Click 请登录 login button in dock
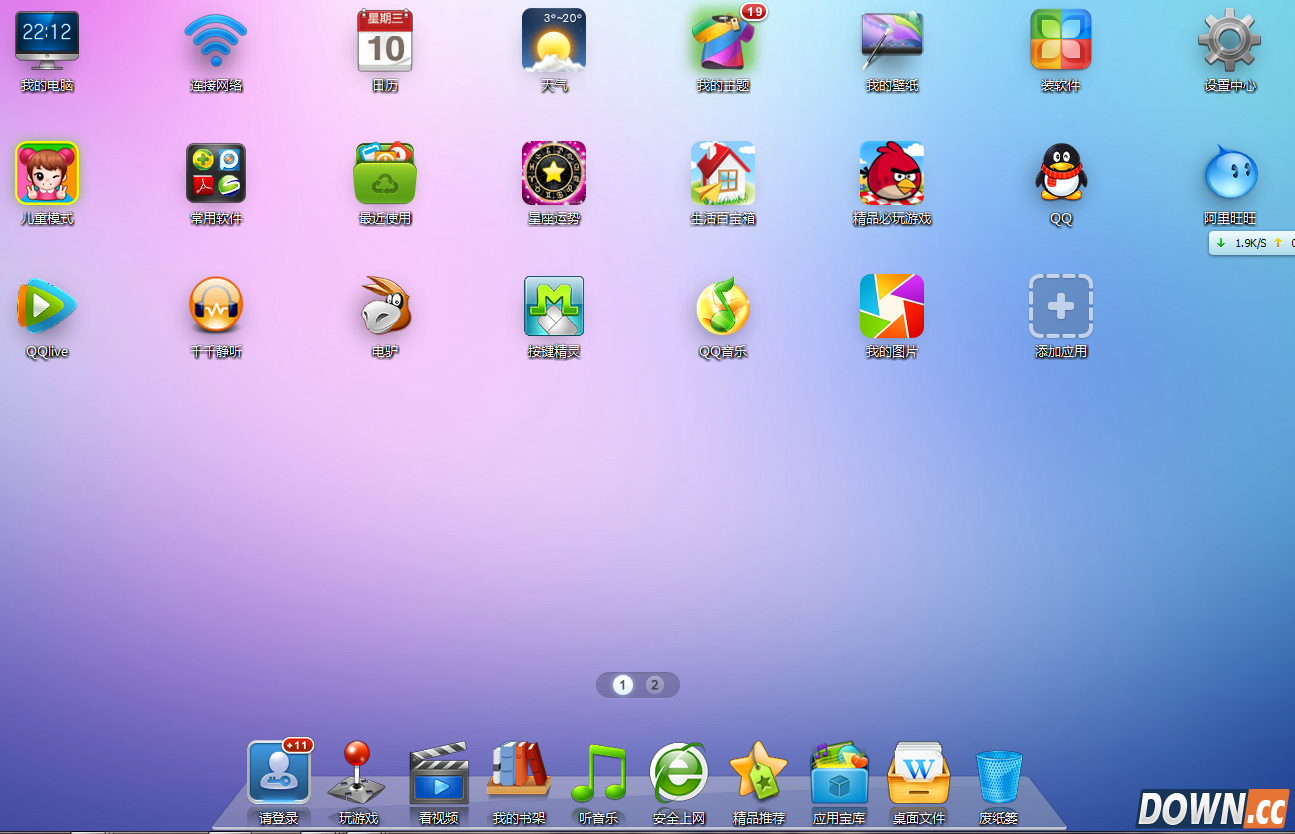This screenshot has width=1295, height=834. [x=279, y=773]
